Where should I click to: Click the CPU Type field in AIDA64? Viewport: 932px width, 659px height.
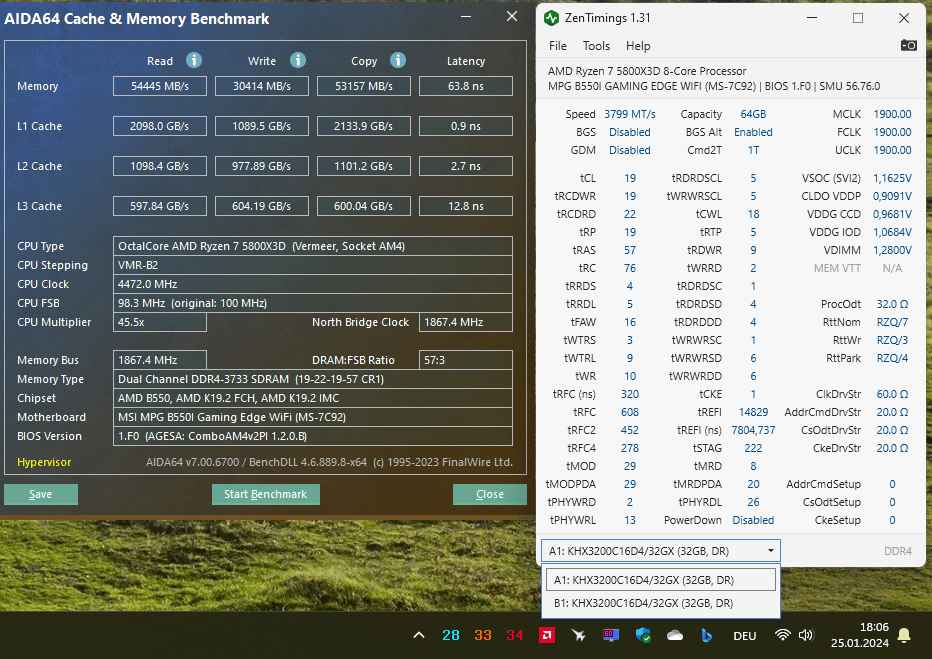(313, 246)
